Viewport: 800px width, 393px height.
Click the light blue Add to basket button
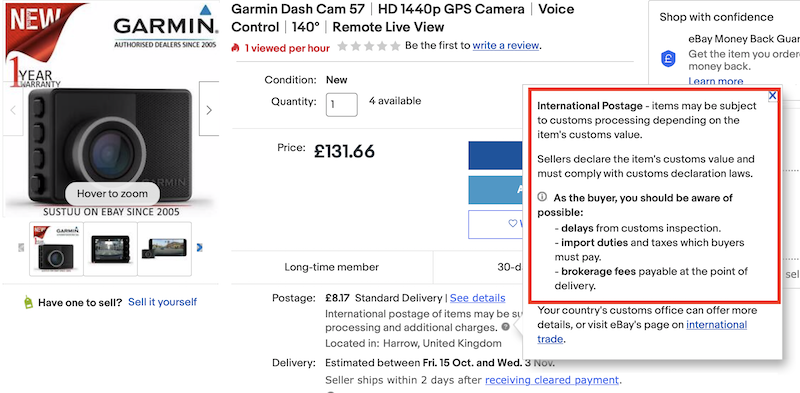(496, 190)
